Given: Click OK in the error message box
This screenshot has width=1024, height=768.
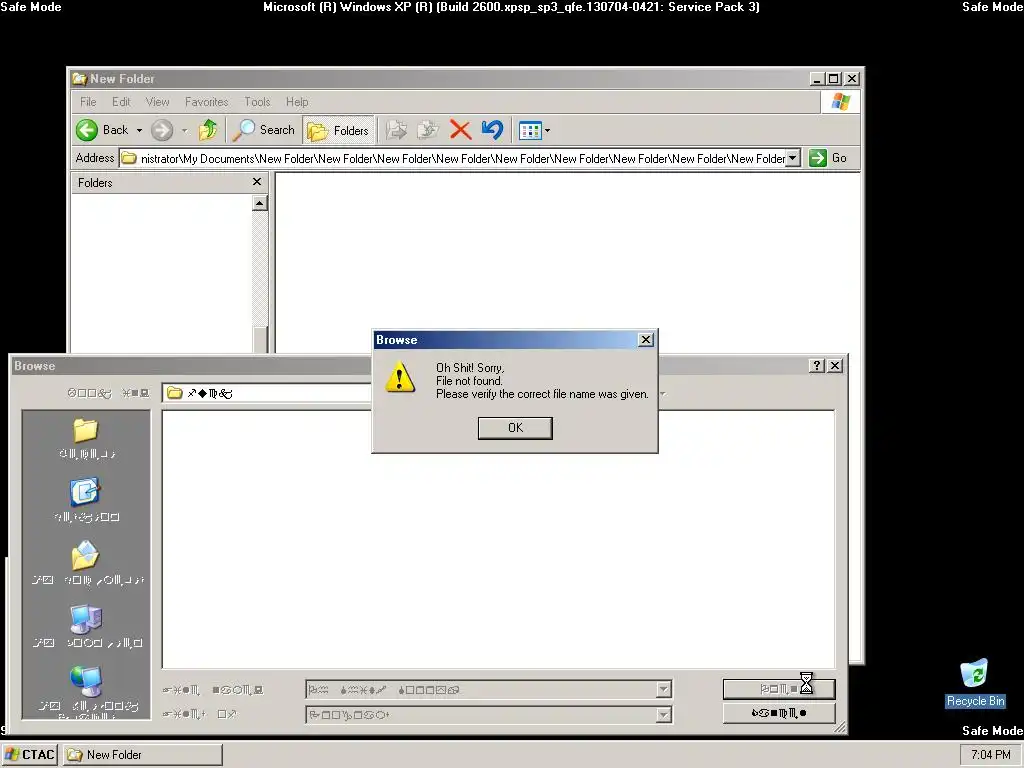Looking at the screenshot, I should pyautogui.click(x=515, y=428).
